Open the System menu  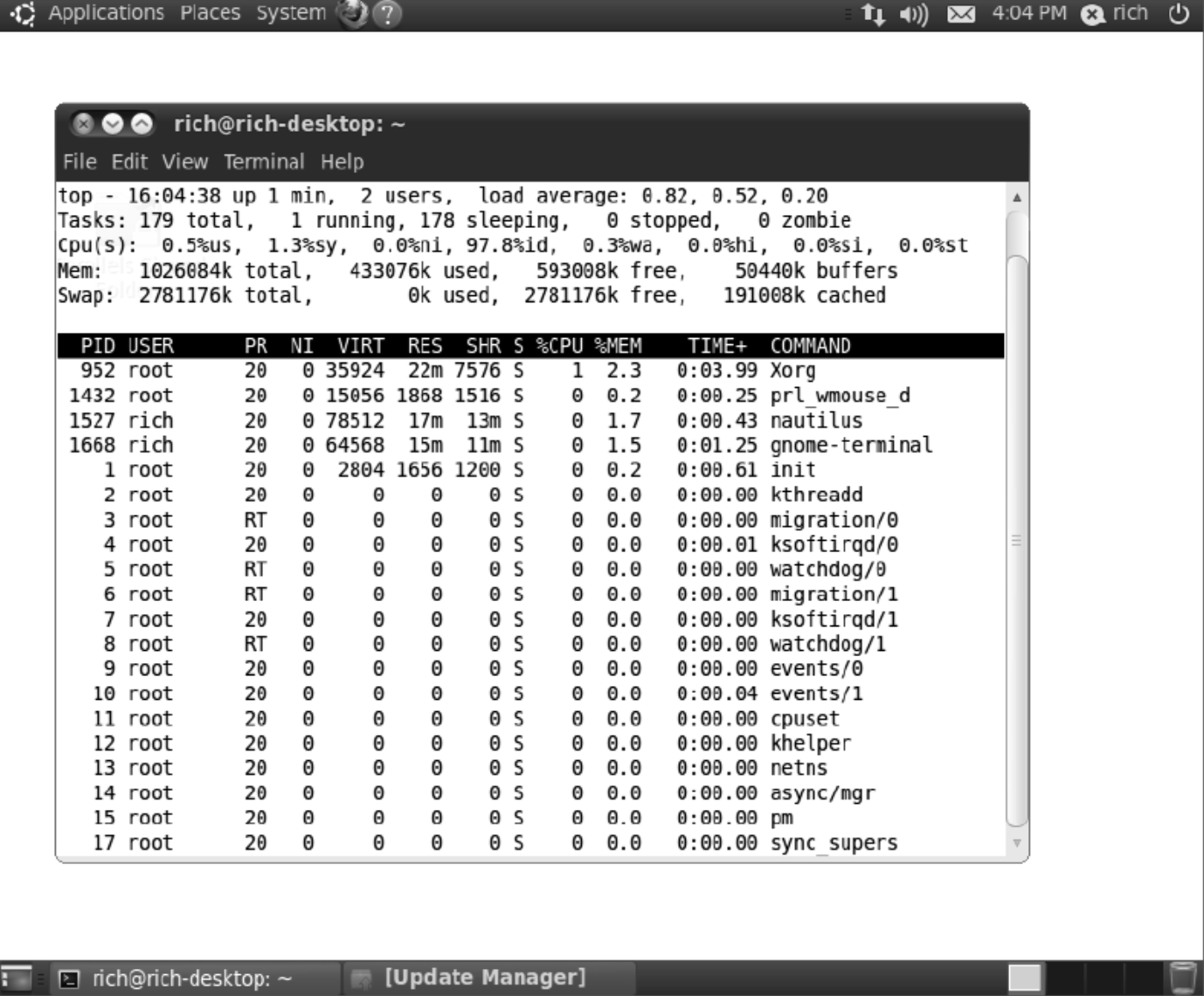click(x=291, y=13)
